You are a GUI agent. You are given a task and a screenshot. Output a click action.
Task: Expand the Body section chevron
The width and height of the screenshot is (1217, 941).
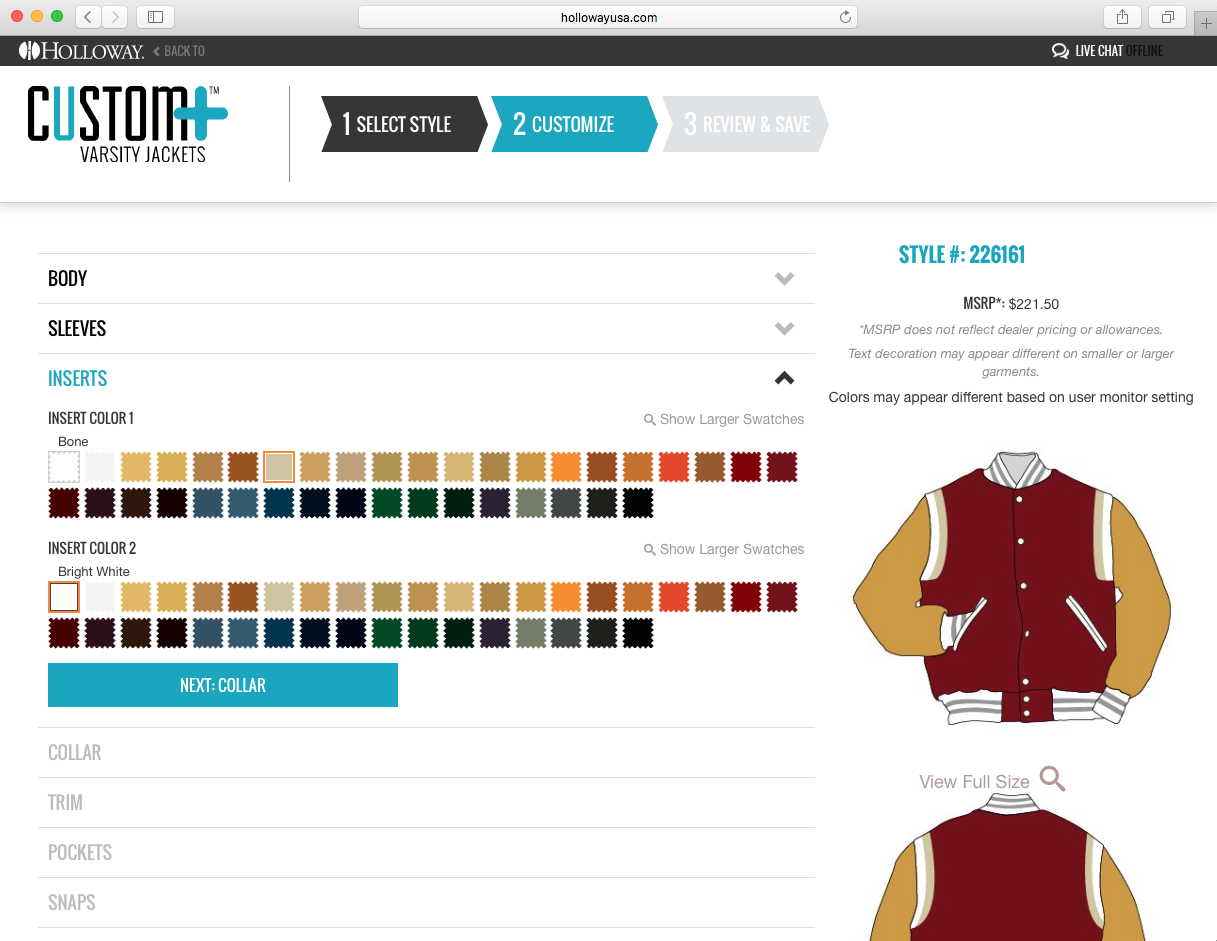[784, 279]
